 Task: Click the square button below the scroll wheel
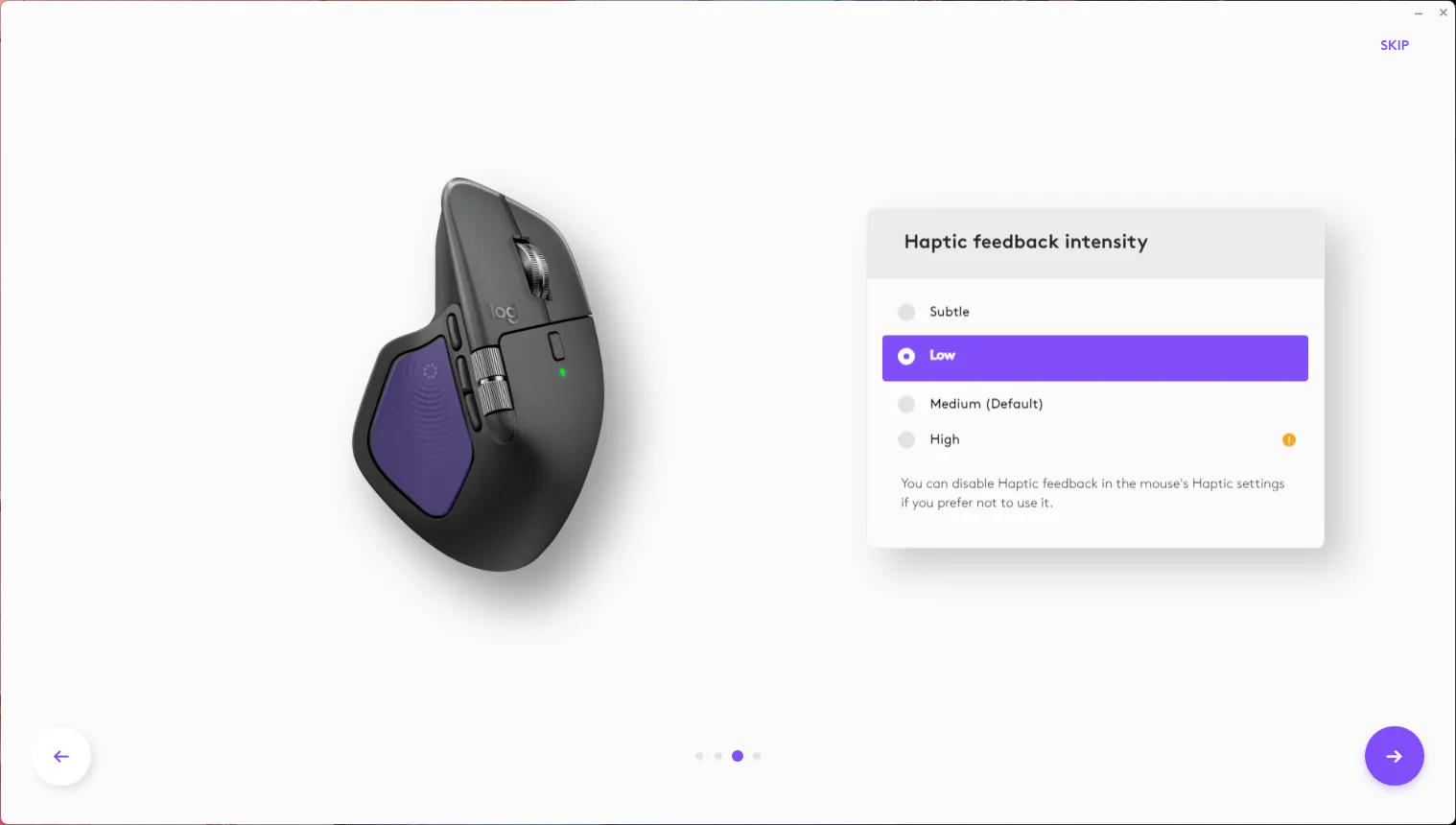[x=556, y=345]
